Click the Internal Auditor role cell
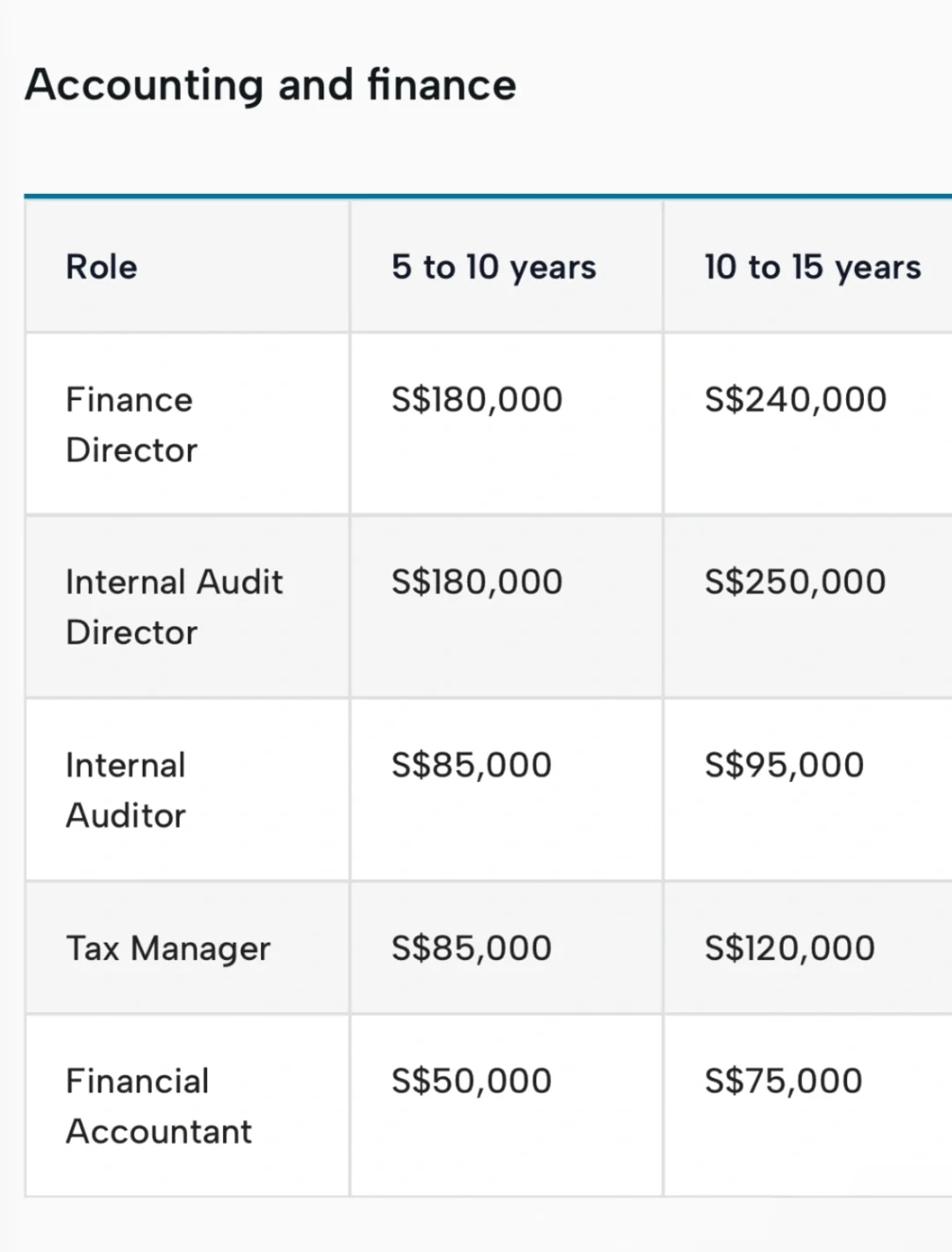Viewport: 952px width, 1252px height. 126,791
